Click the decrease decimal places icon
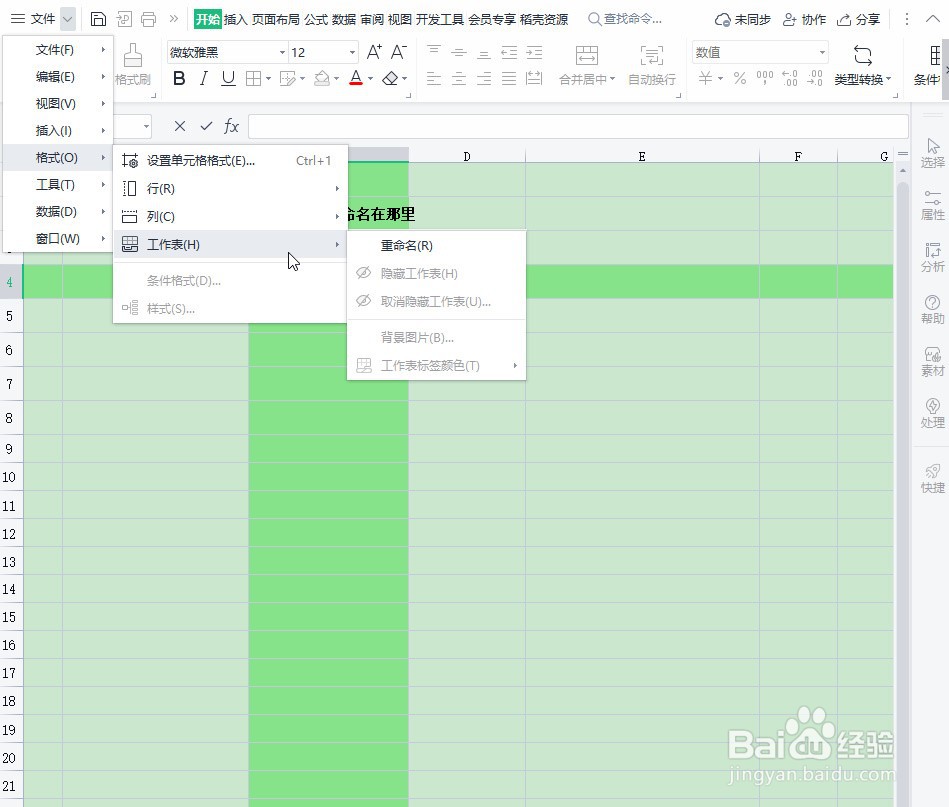The height and width of the screenshot is (807, 949). click(815, 78)
